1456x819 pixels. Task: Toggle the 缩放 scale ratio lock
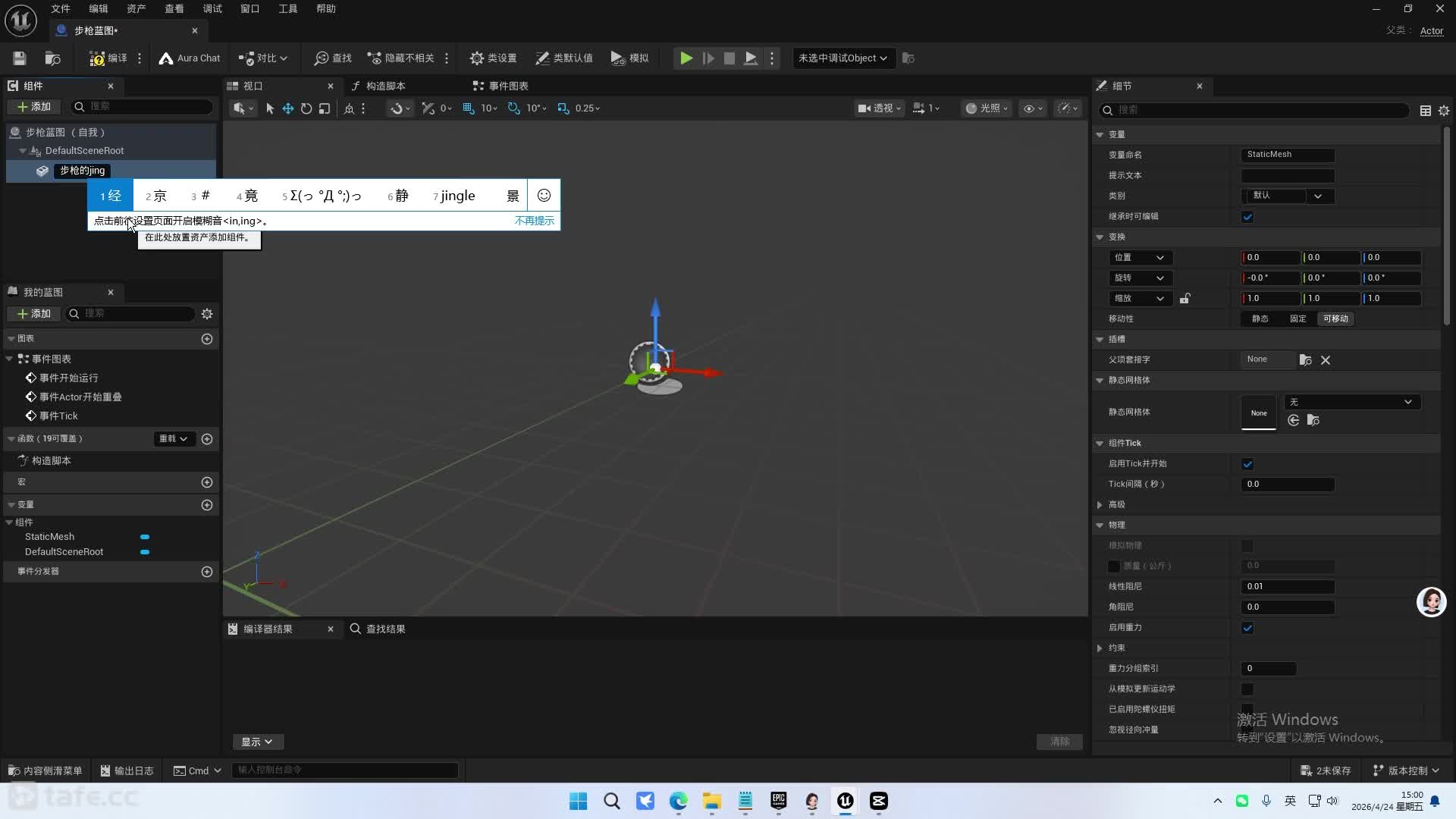(x=1185, y=299)
